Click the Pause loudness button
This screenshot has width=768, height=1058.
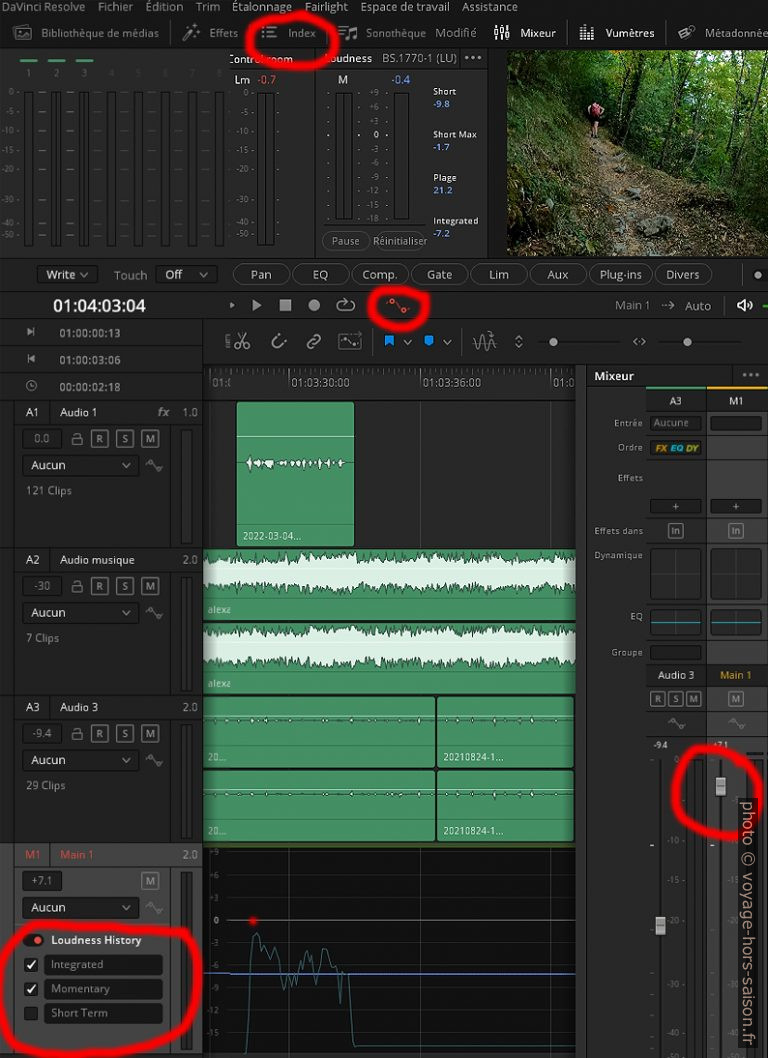click(x=346, y=241)
